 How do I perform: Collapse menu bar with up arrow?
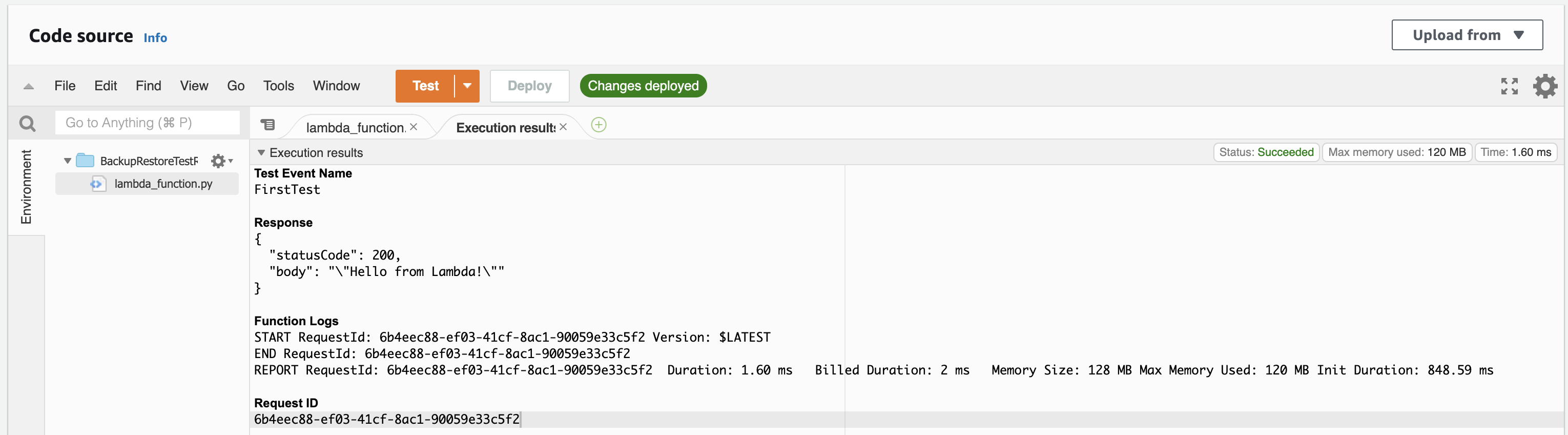pyautogui.click(x=29, y=87)
